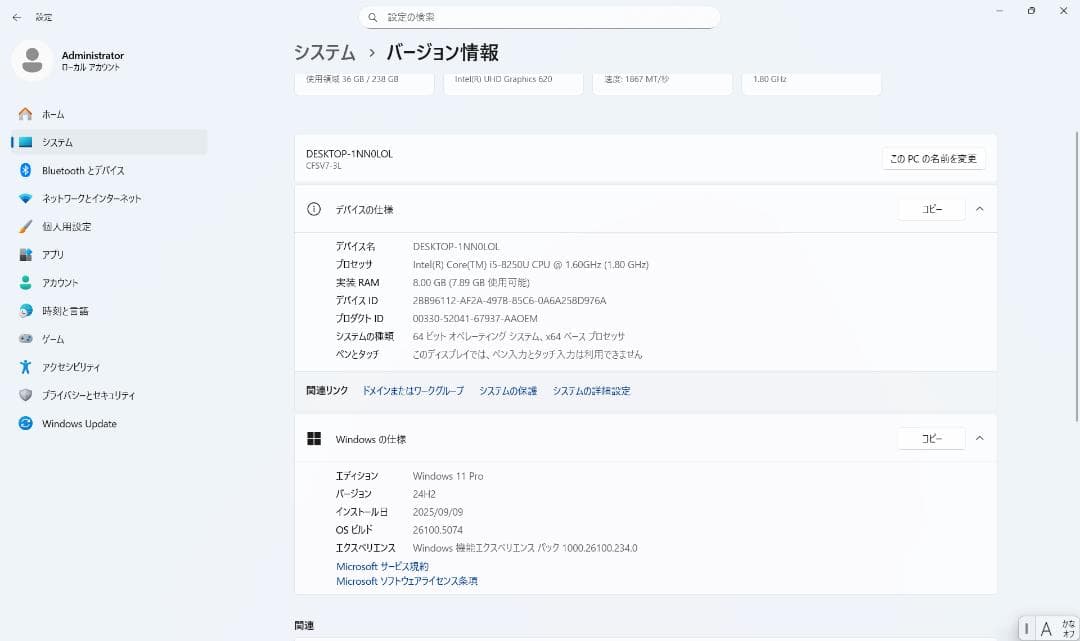Collapse the デバイスの仕様 section

click(x=979, y=208)
